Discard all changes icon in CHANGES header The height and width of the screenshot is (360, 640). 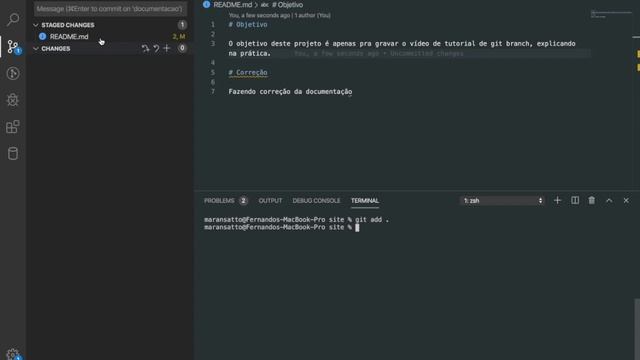click(x=156, y=49)
